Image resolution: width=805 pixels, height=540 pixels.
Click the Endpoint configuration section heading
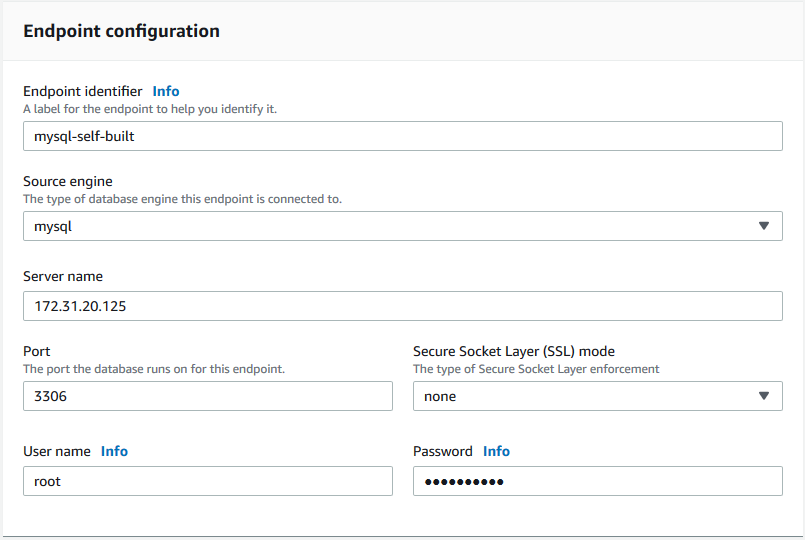[x=121, y=31]
